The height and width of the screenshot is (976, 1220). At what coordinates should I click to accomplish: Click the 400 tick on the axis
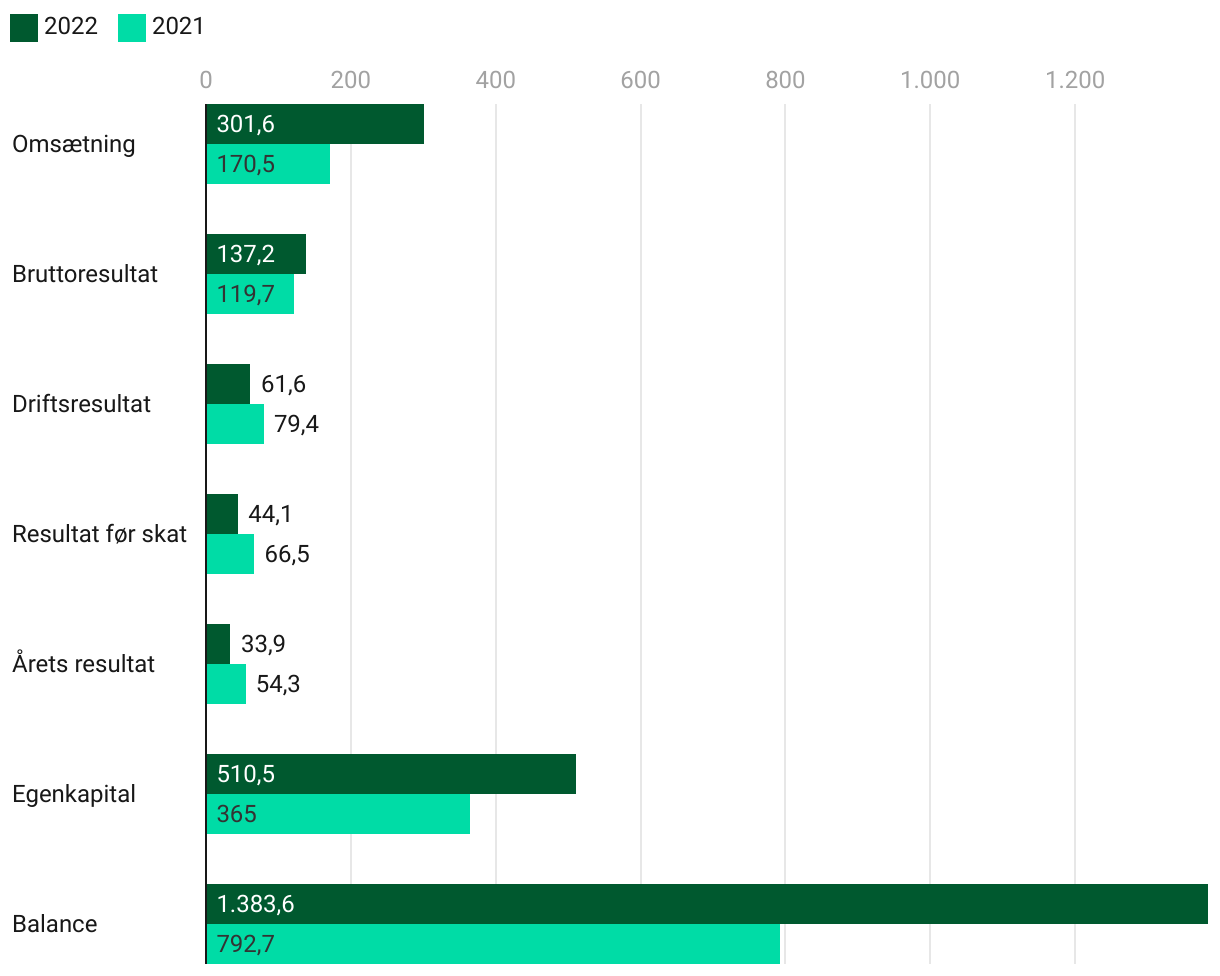coord(495,80)
